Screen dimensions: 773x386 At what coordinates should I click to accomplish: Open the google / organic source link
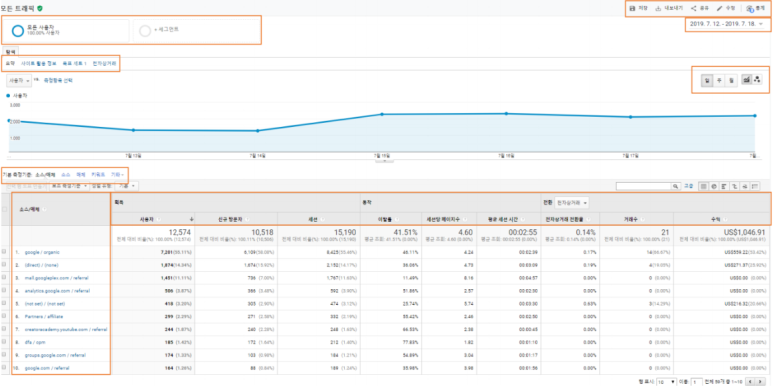click(42, 252)
